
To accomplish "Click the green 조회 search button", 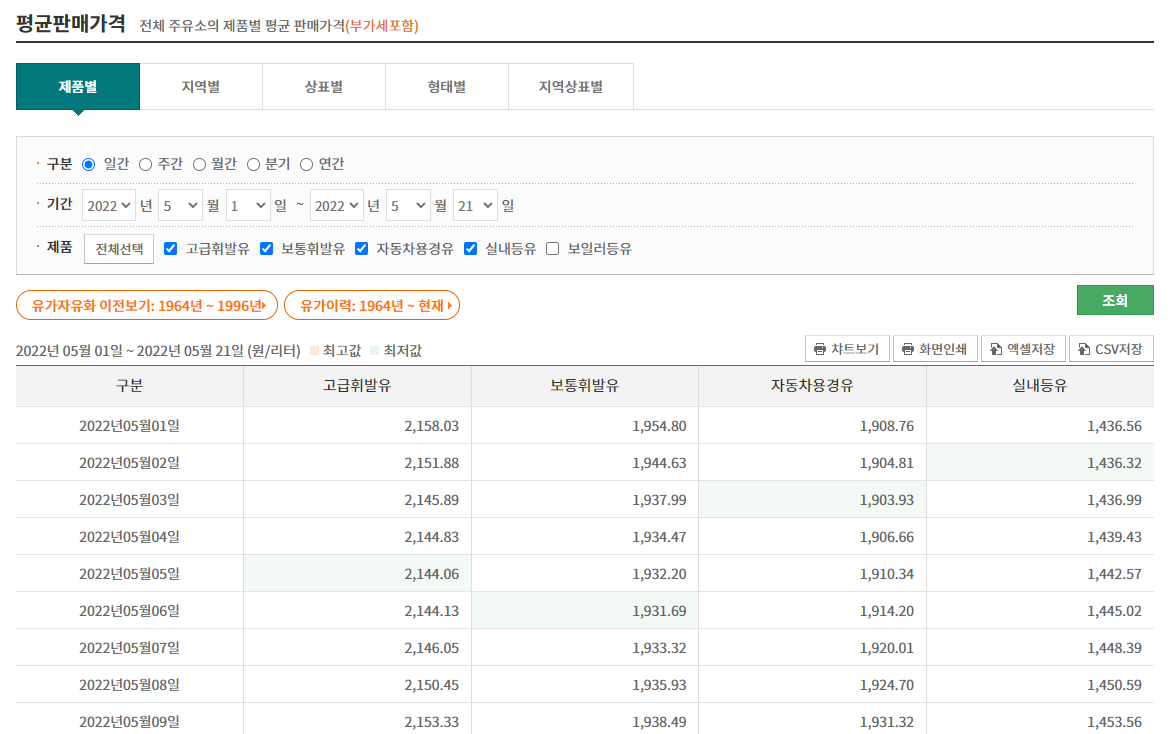I will pos(1115,300).
